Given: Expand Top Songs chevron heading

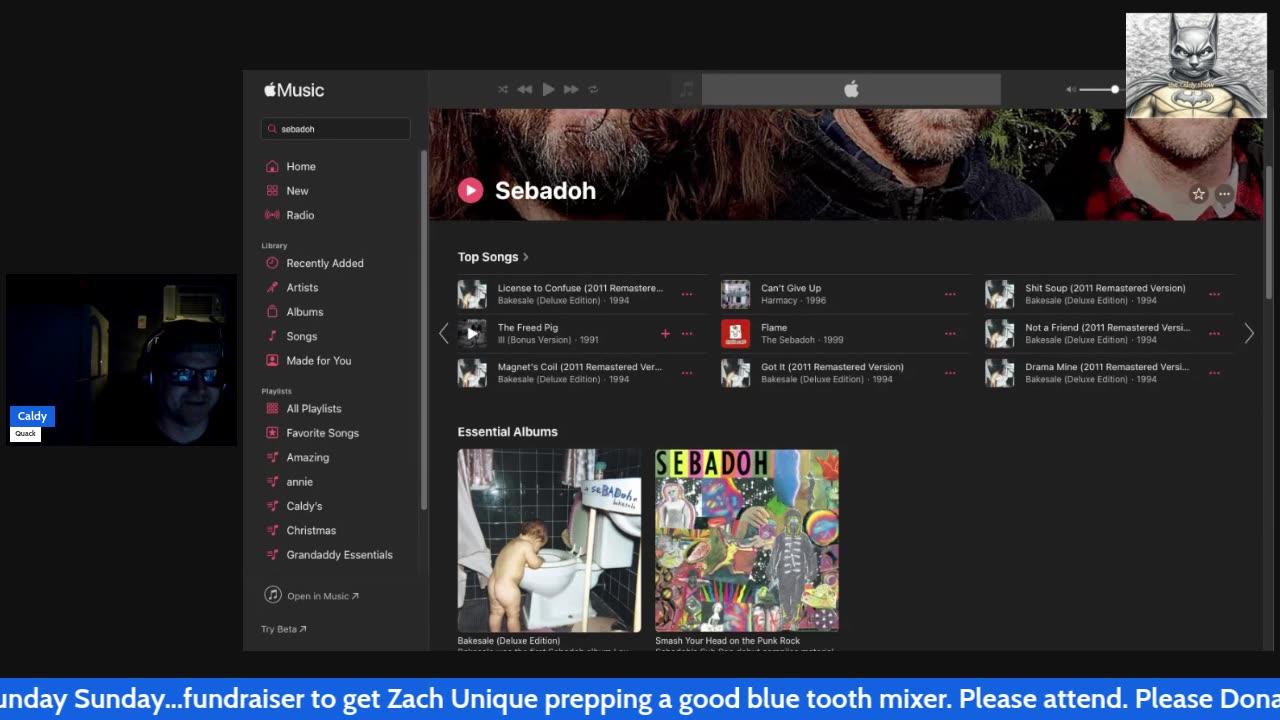Looking at the screenshot, I should tap(493, 257).
